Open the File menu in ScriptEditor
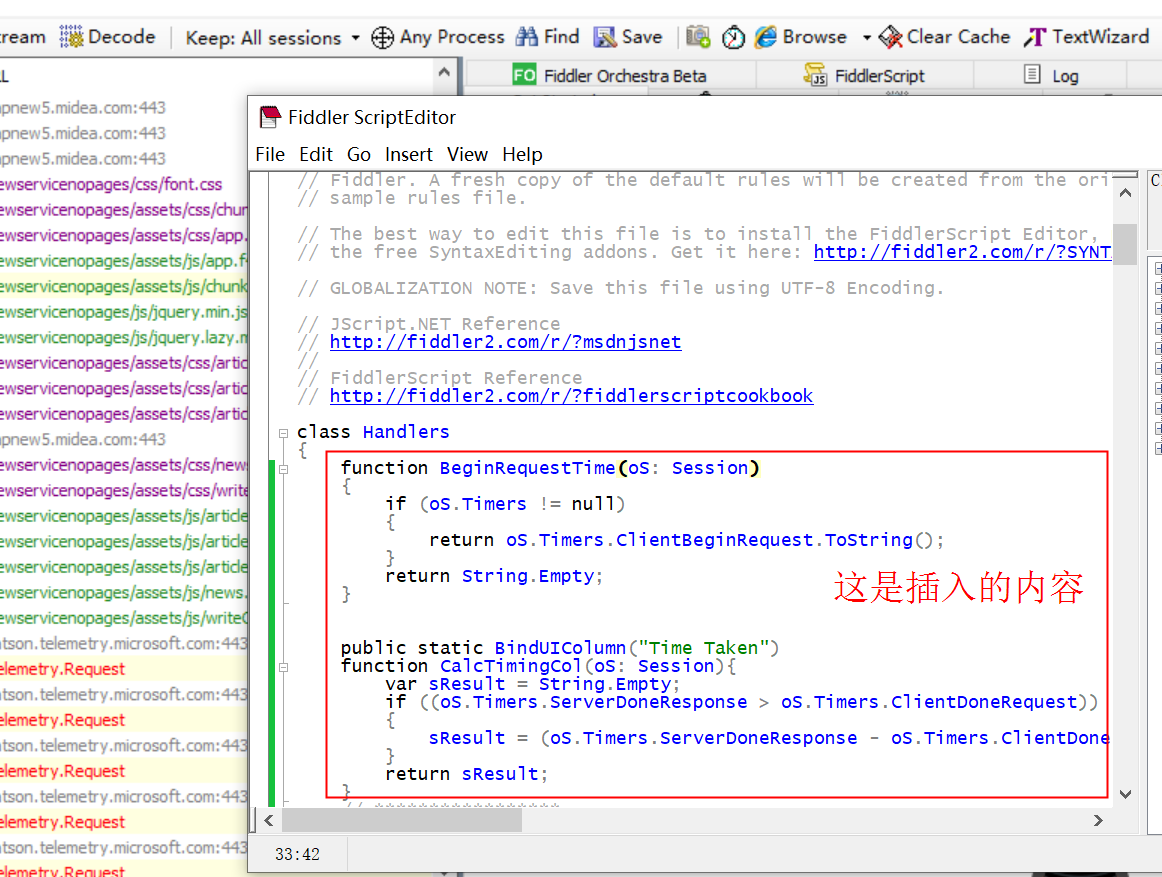This screenshot has height=877, width=1162. point(270,154)
